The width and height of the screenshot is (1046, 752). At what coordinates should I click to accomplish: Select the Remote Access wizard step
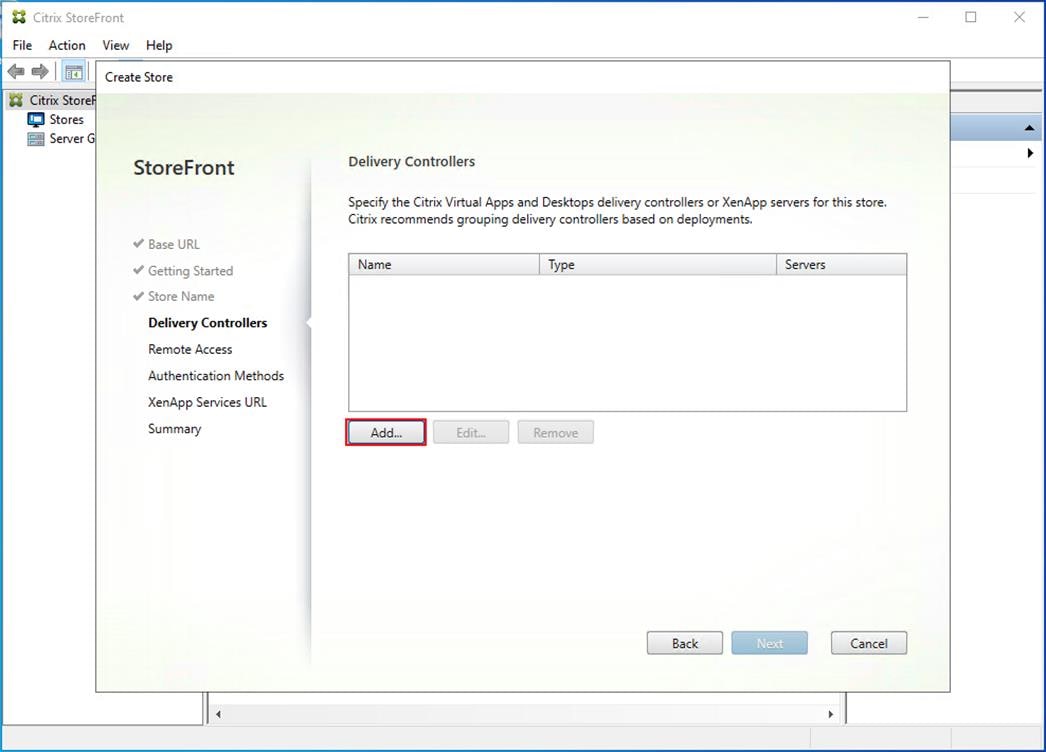pos(190,350)
